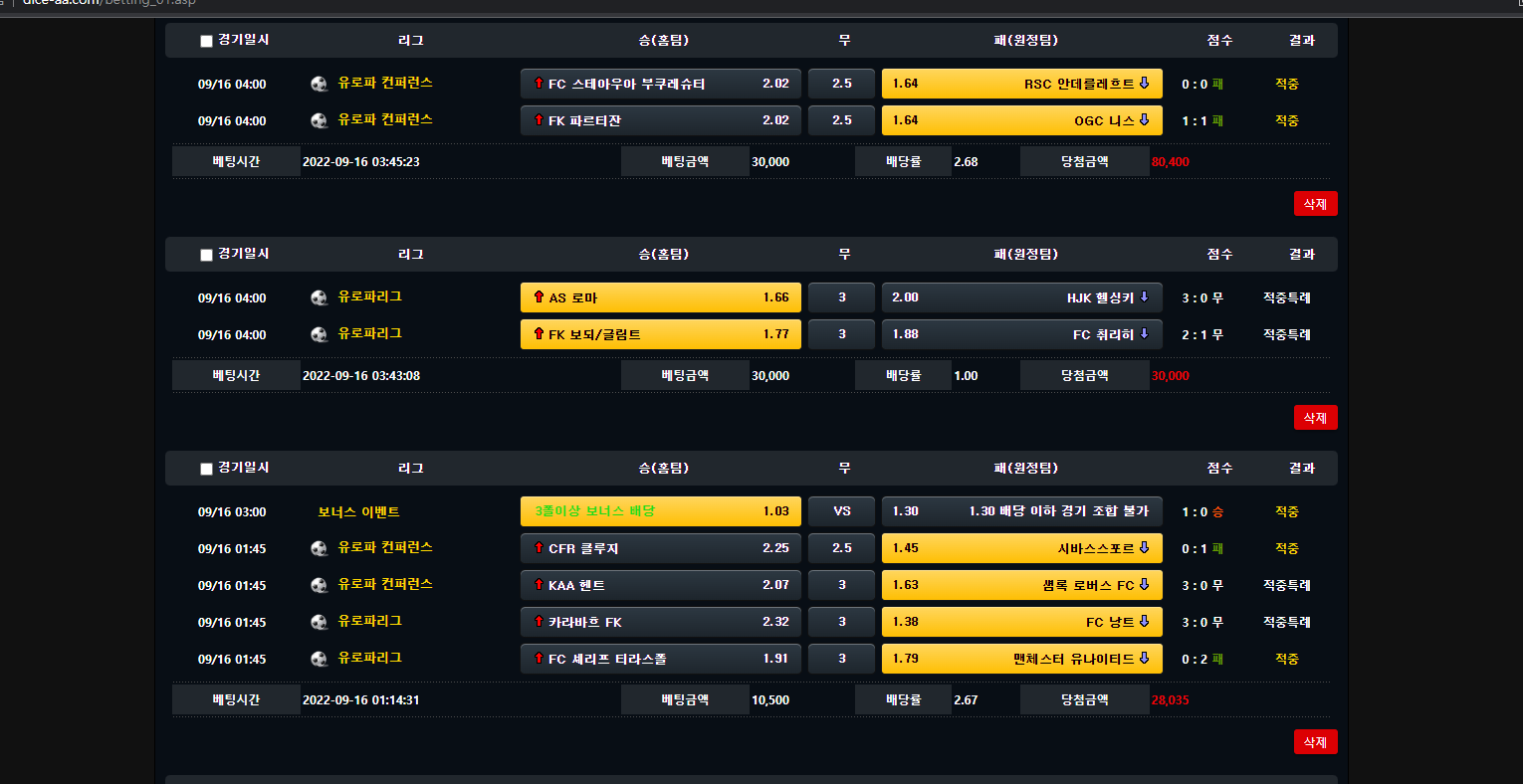This screenshot has width=1523, height=784.
Task: Click soccer ball icon beside AS 로마 row
Action: pyautogui.click(x=320, y=297)
